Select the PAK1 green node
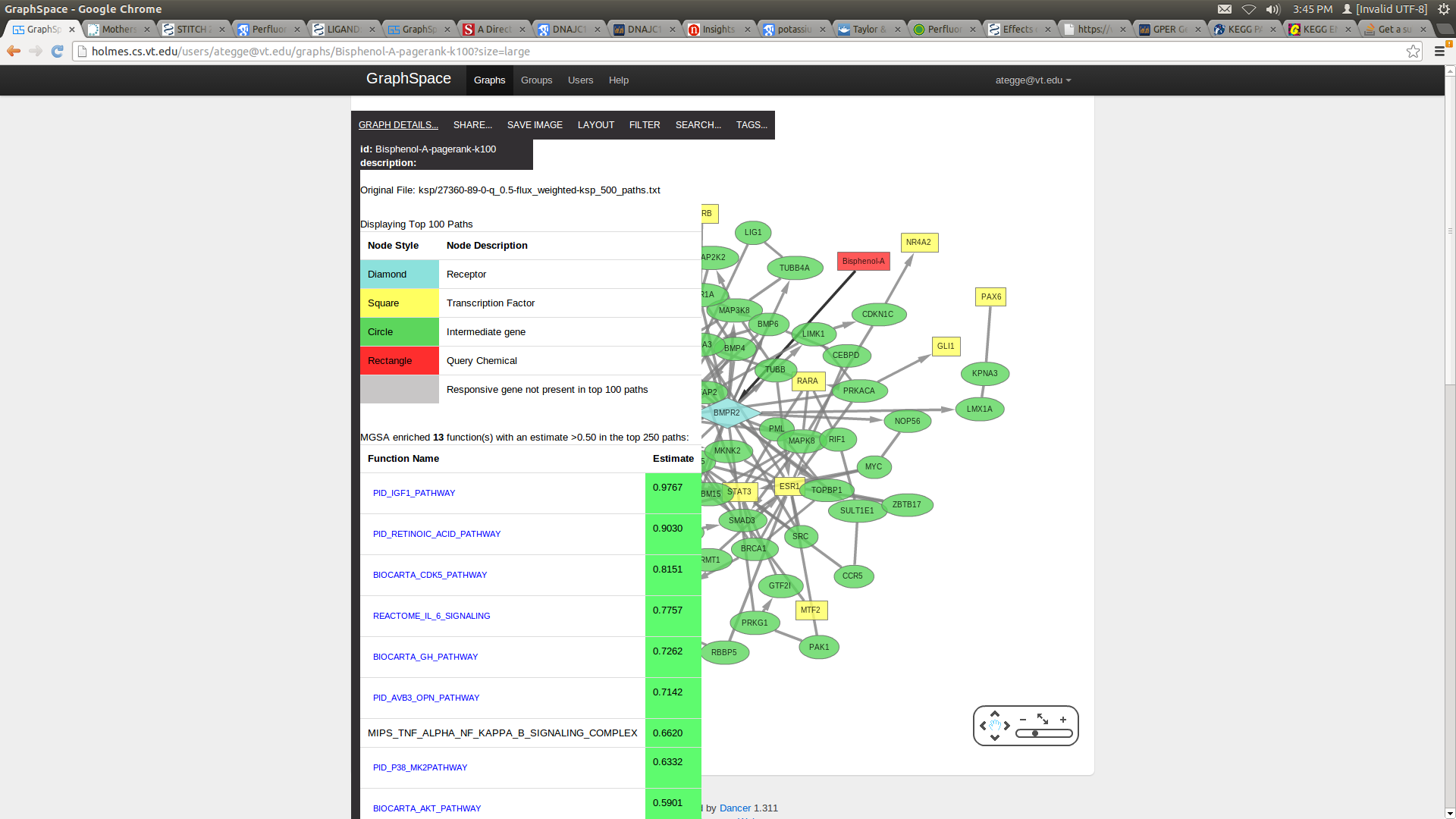Image resolution: width=1456 pixels, height=819 pixels. pyautogui.click(x=819, y=647)
